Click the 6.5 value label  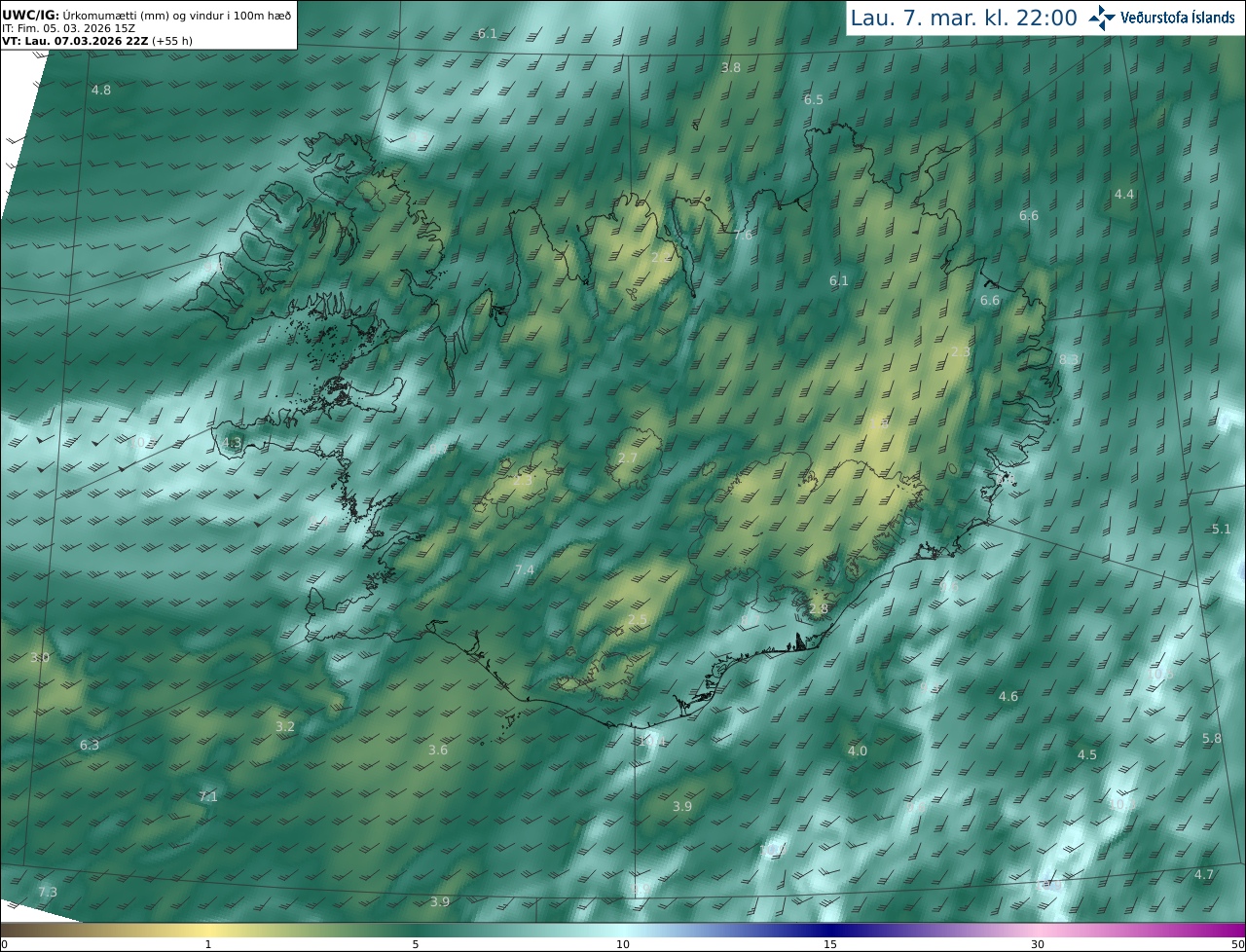pos(814,99)
